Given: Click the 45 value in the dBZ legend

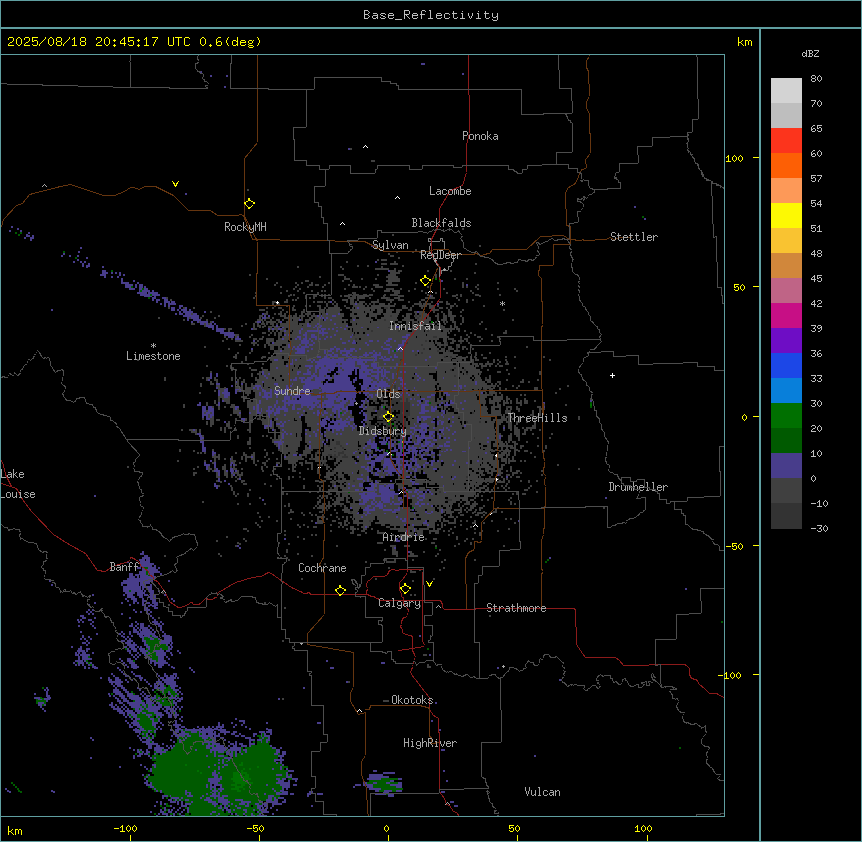Looking at the screenshot, I should click(816, 279).
